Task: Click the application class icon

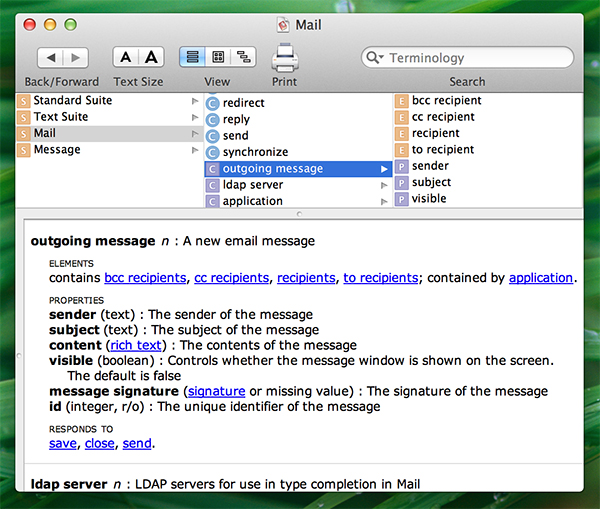Action: coord(212,202)
